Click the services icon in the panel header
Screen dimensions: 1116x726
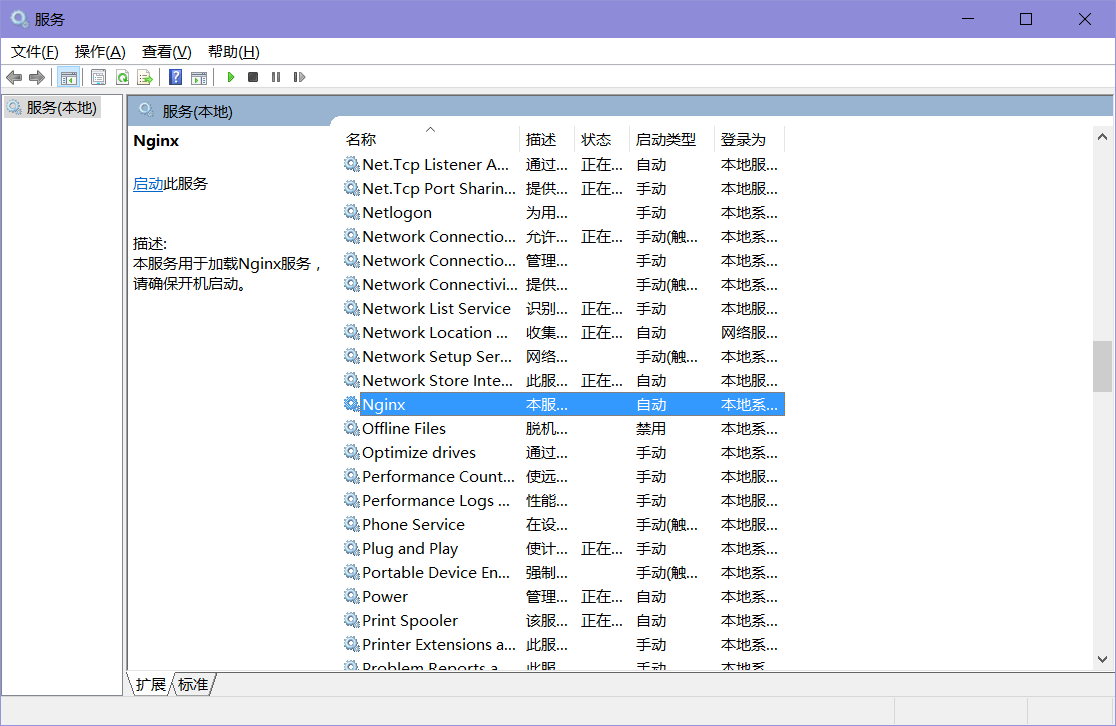coord(146,110)
